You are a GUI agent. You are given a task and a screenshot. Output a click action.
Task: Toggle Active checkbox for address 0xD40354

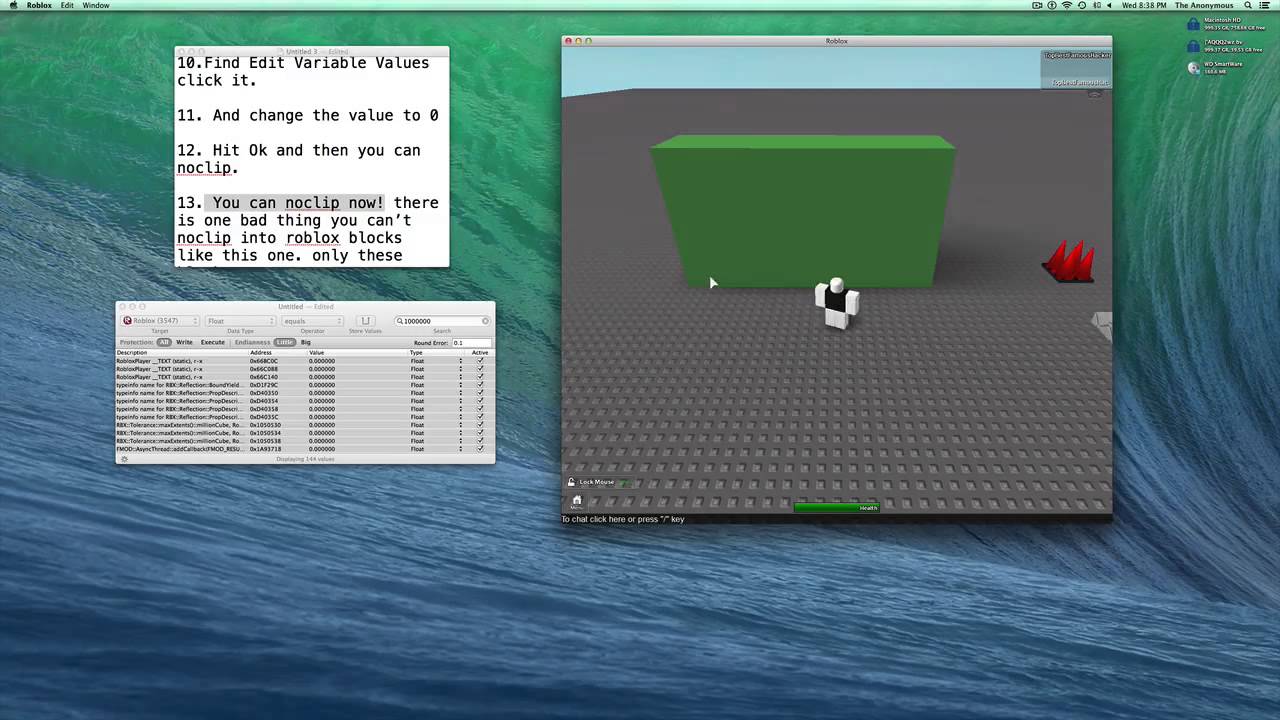point(480,401)
